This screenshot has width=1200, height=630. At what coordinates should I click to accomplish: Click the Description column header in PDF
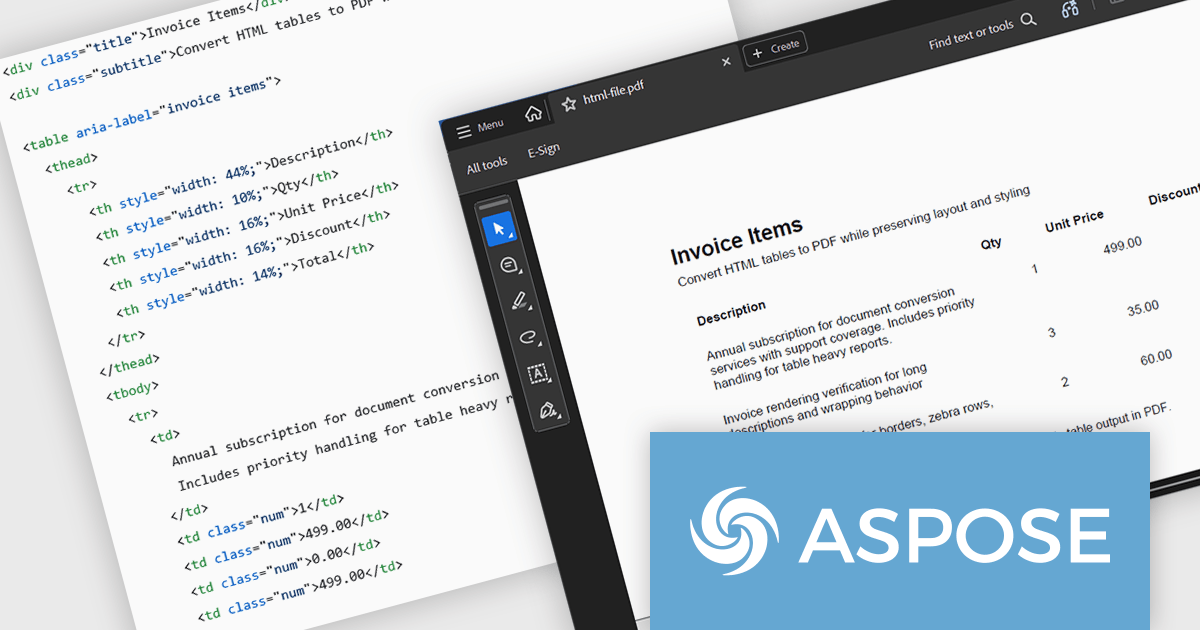click(x=731, y=314)
